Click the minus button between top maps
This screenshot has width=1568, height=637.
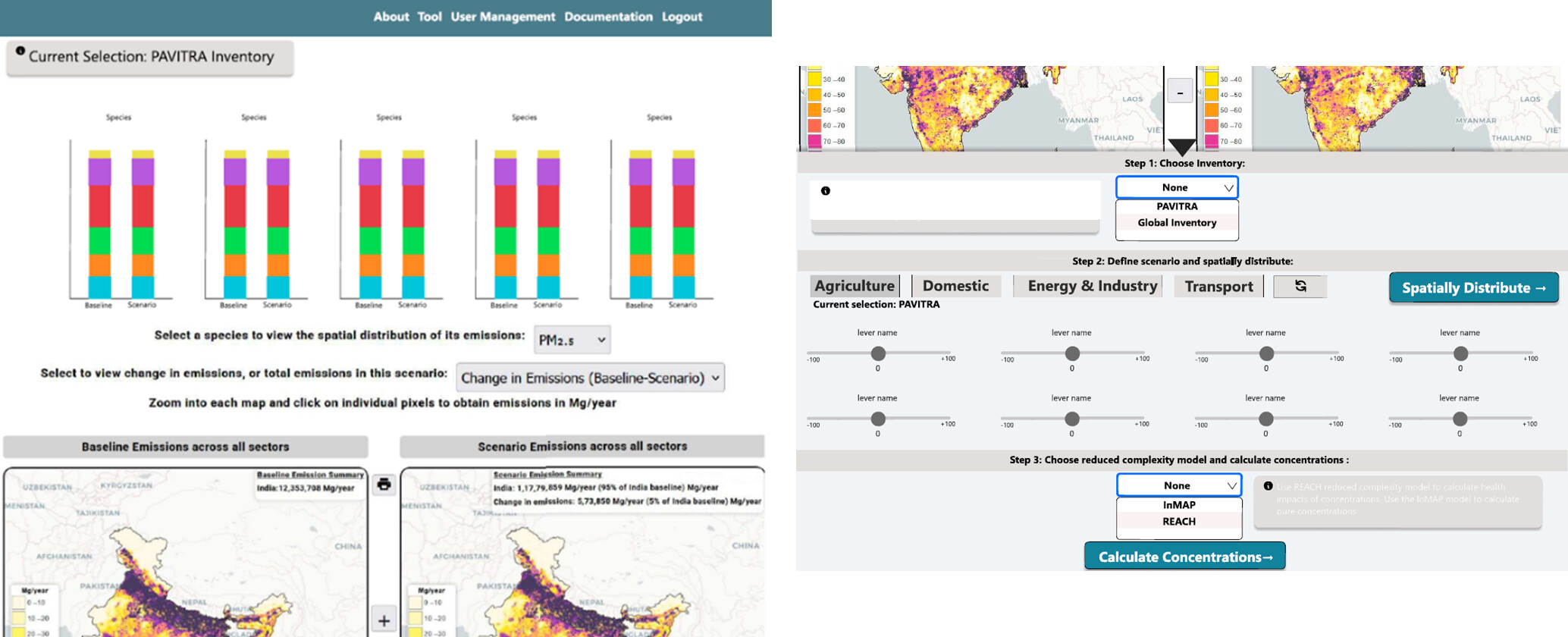tap(1180, 93)
